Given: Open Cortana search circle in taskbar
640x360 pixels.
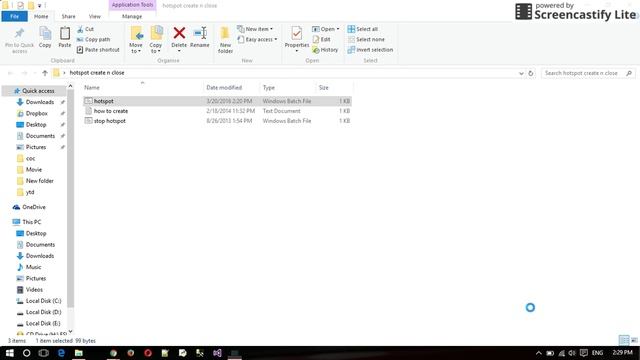Looking at the screenshot, I should 27,353.
